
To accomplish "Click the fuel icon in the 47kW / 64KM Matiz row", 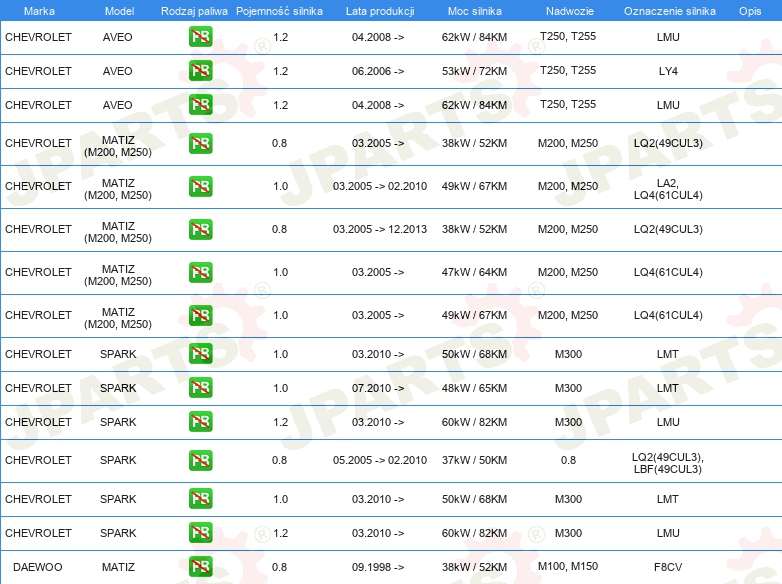I will tap(200, 272).
